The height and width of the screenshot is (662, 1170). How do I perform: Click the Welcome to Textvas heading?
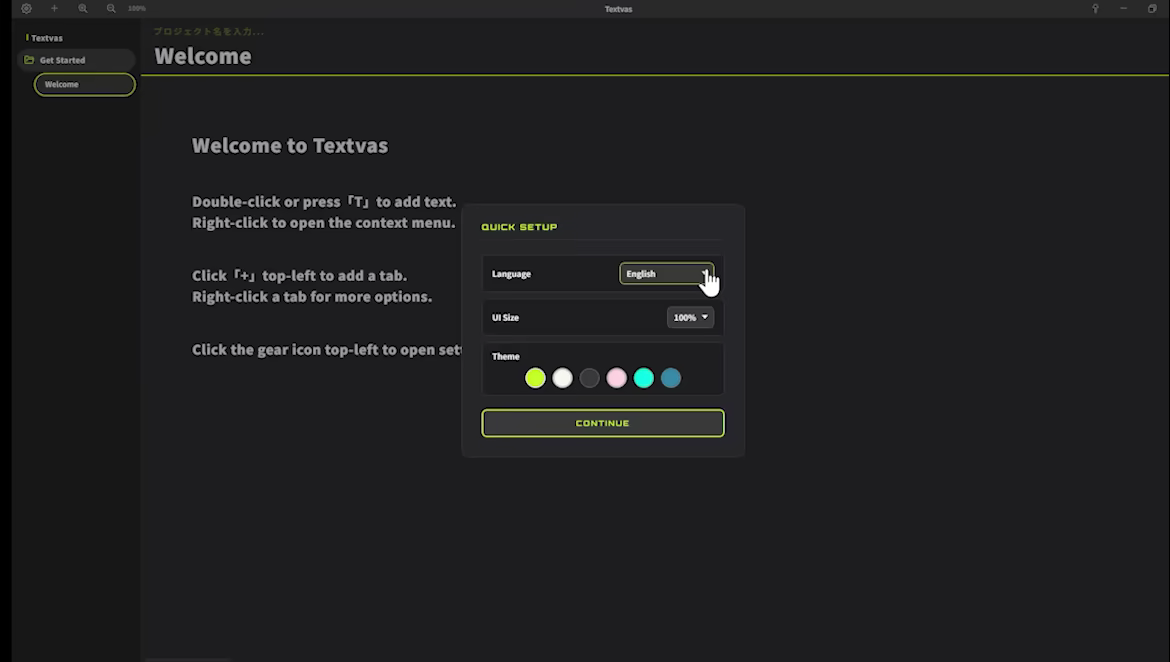click(290, 146)
